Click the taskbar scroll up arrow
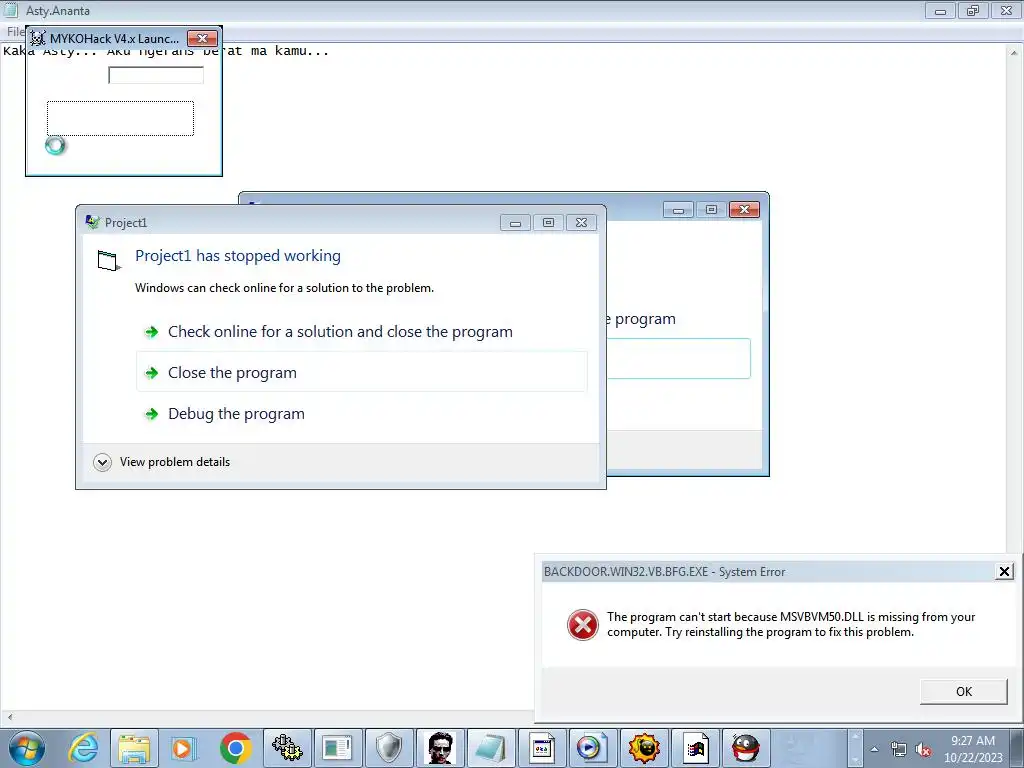Screen dimensions: 1024x768 tap(855, 737)
